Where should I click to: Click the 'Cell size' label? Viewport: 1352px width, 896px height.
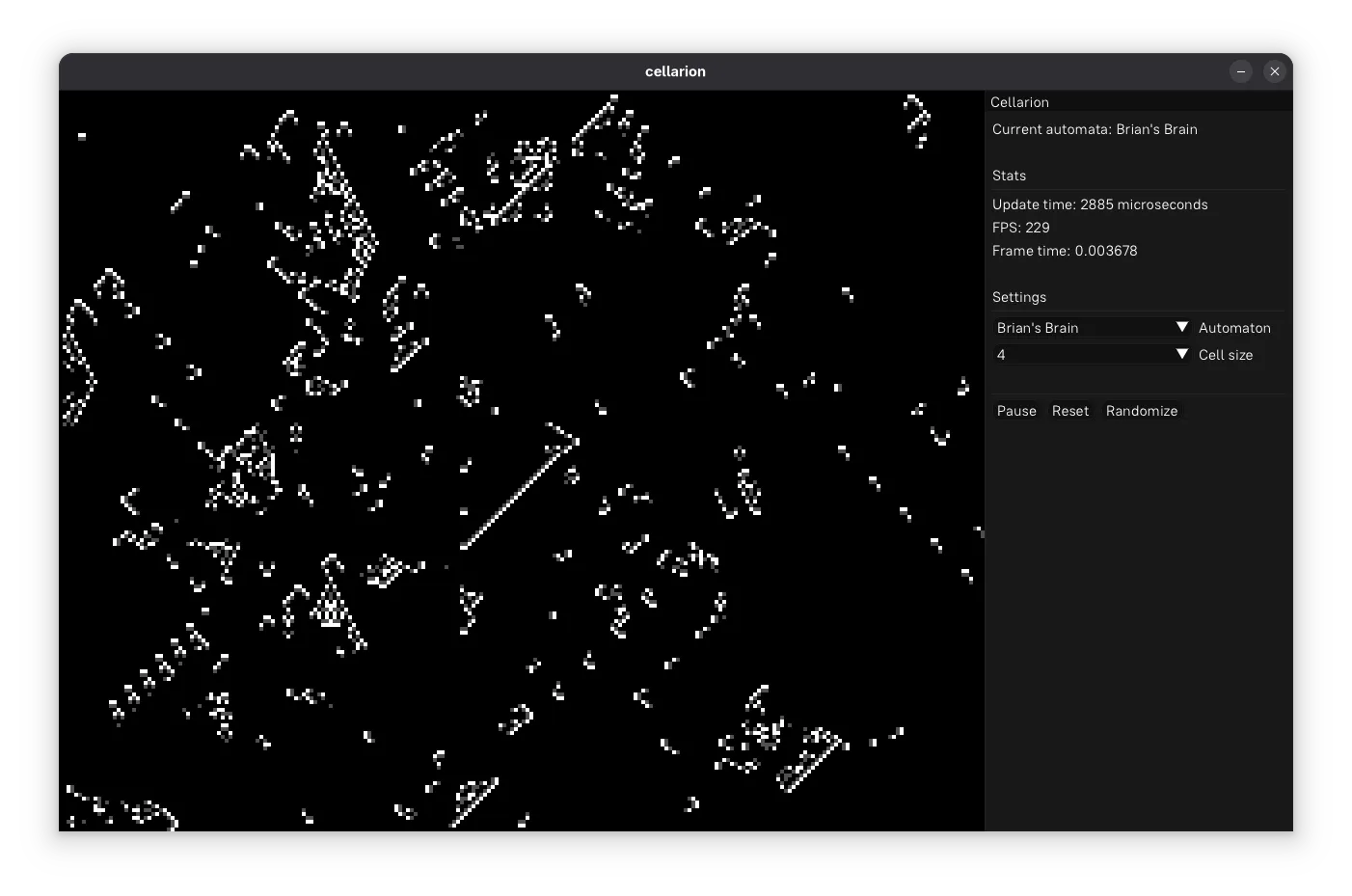pos(1226,355)
